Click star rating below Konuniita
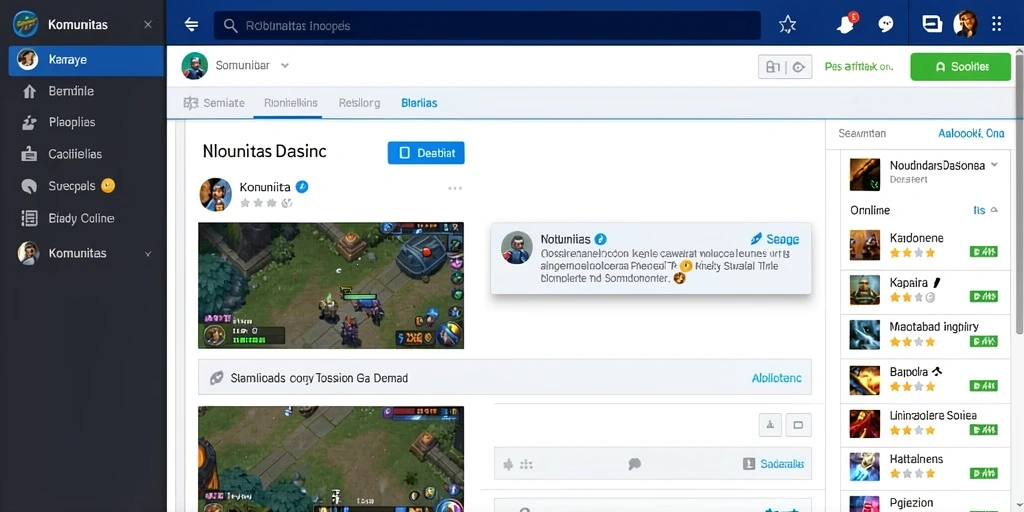This screenshot has height=512, width=1024. pyautogui.click(x=266, y=203)
